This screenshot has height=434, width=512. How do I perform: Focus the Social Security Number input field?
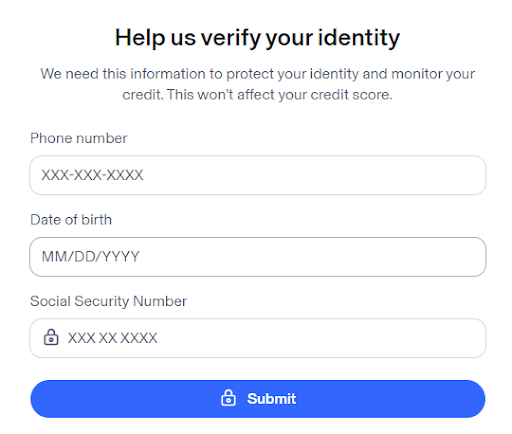(258, 338)
